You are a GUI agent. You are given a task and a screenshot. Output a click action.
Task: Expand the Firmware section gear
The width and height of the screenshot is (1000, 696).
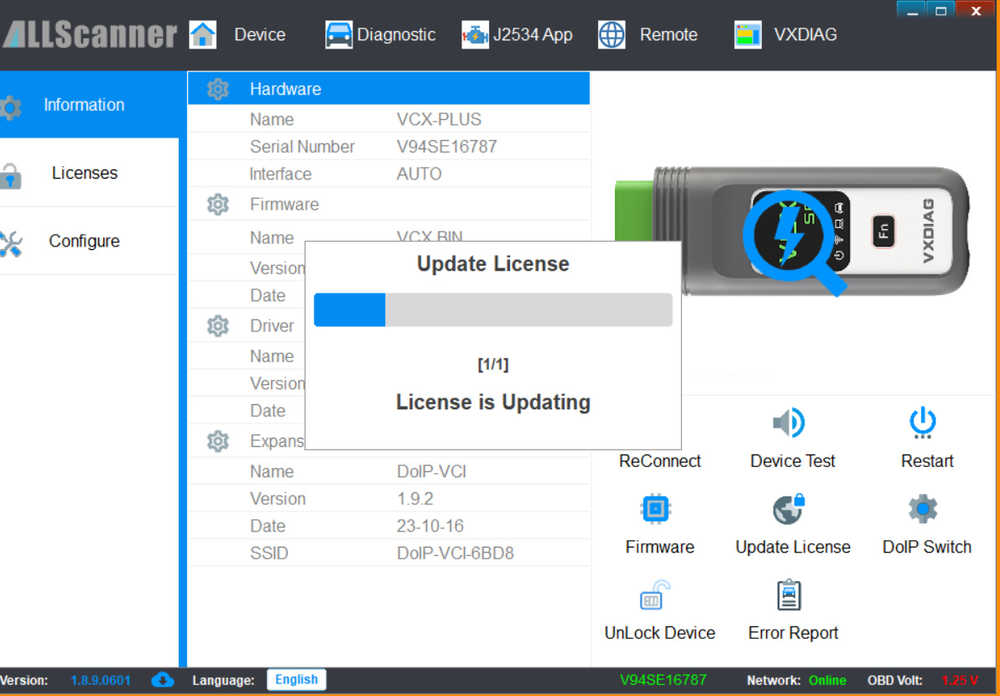coord(218,204)
